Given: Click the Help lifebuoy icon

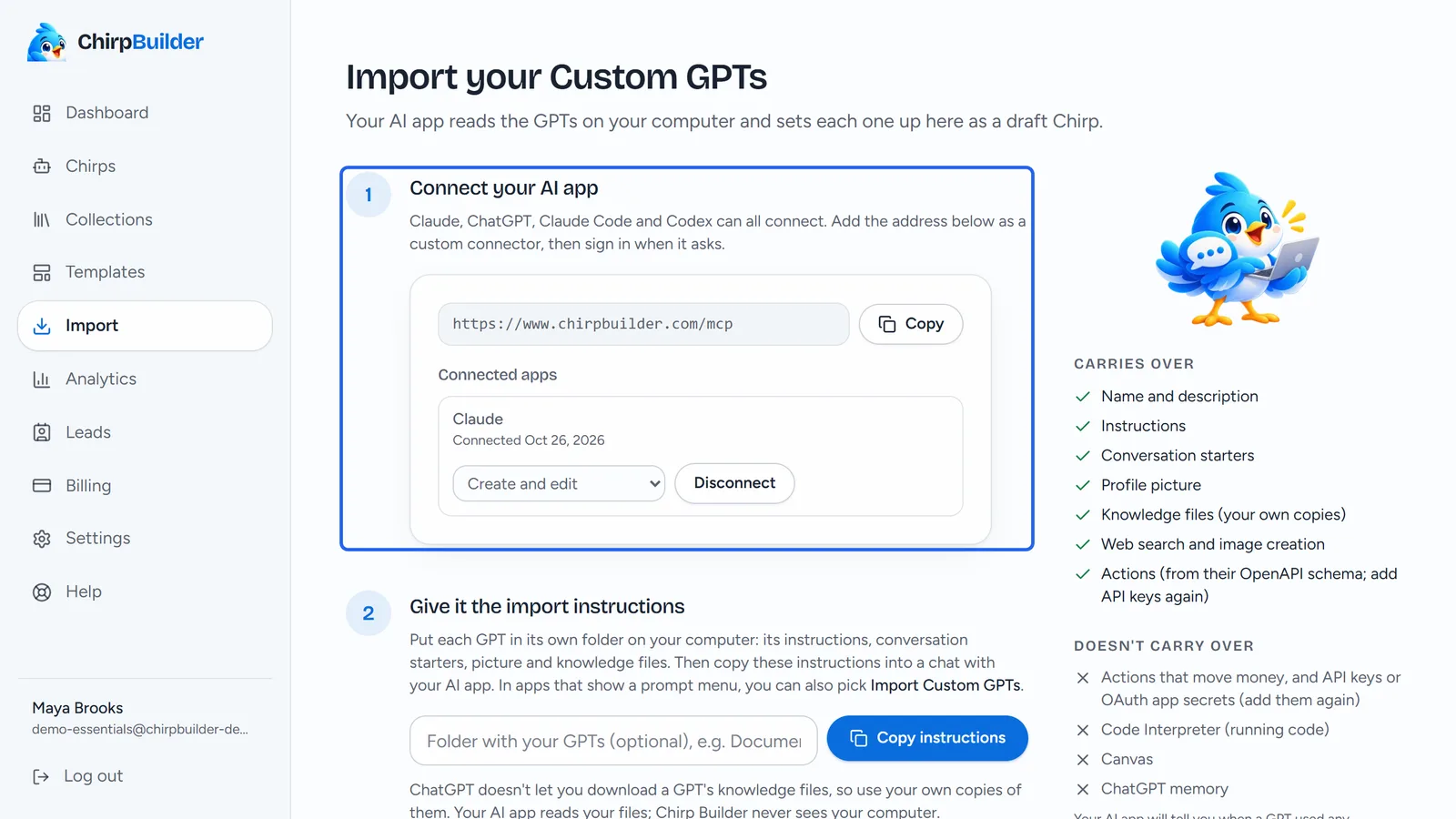Looking at the screenshot, I should (x=42, y=592).
